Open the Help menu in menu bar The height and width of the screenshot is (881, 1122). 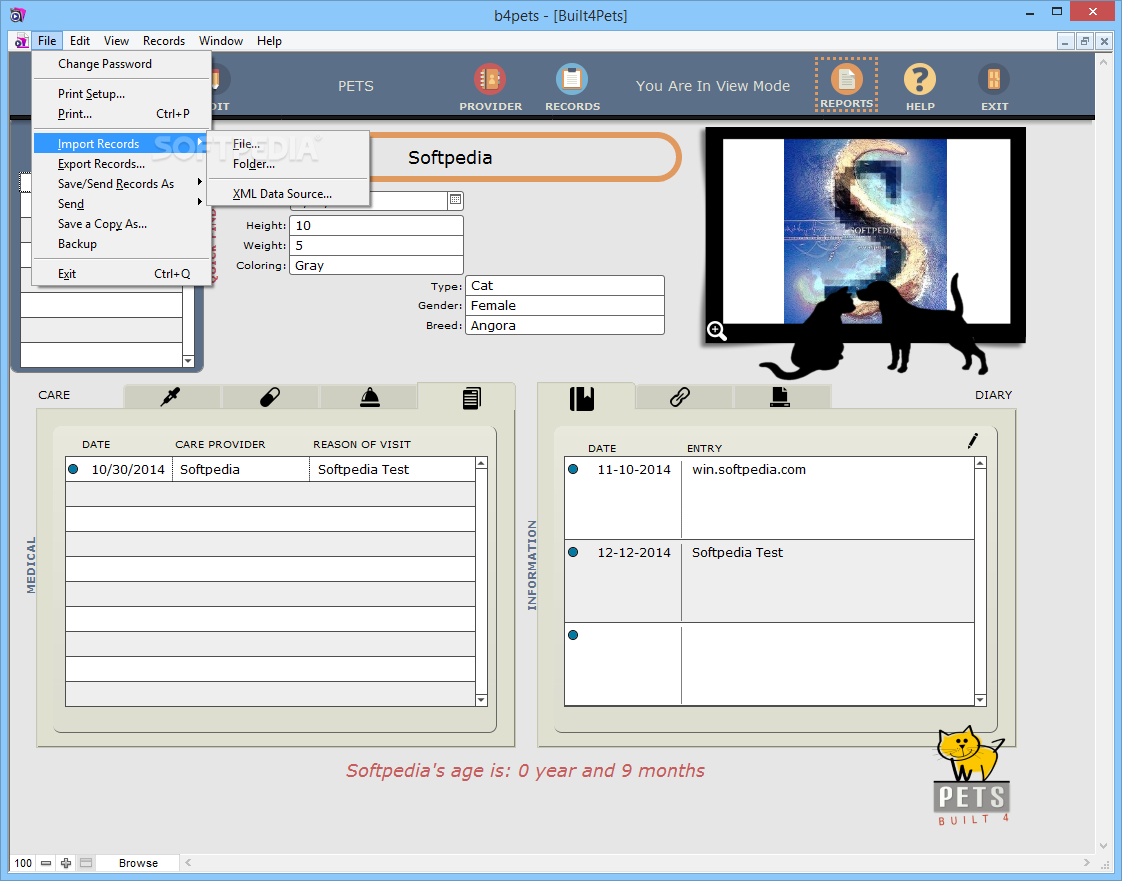[269, 41]
